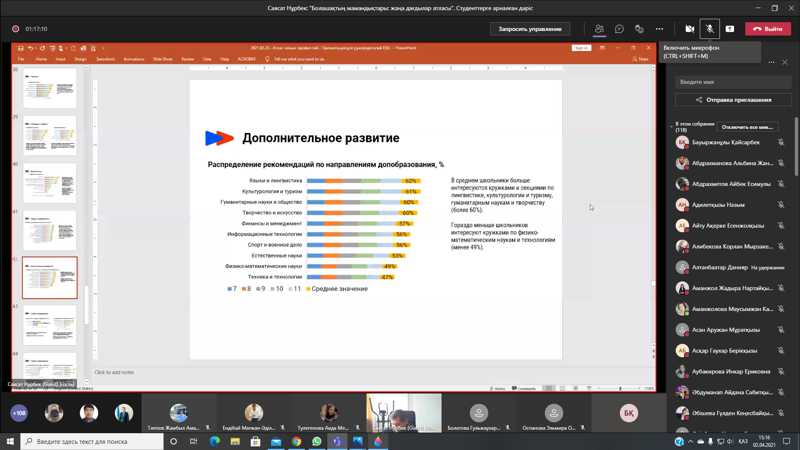
Task: Open more options ellipsis in participants panel
Action: [x=770, y=62]
